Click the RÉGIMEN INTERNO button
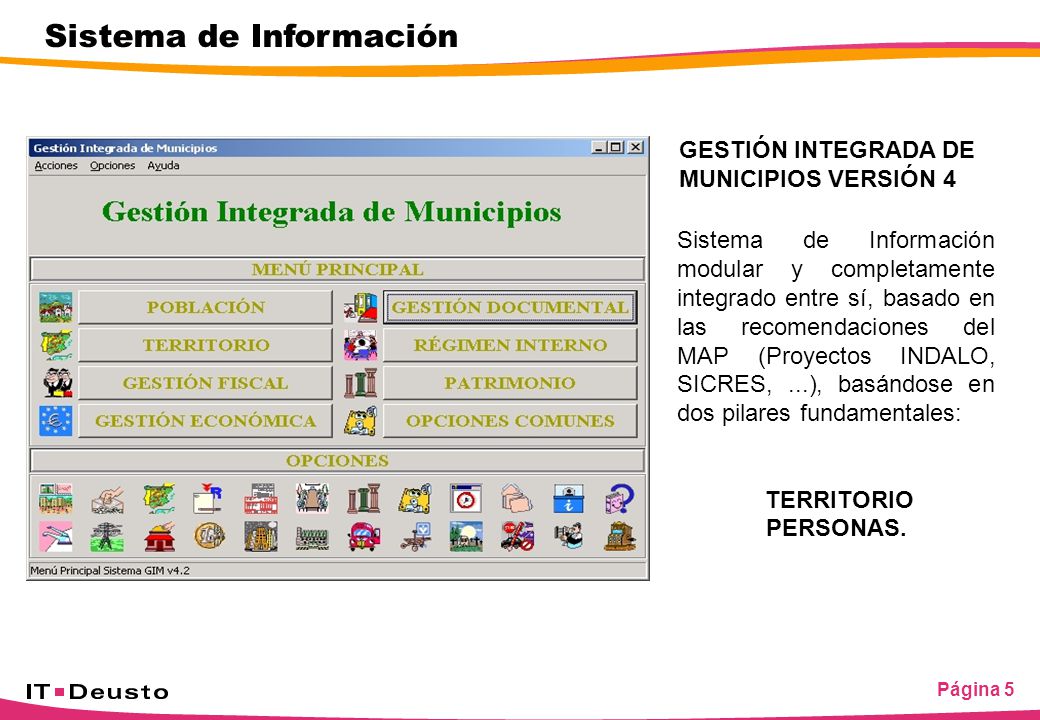This screenshot has width=1040, height=720. coord(510,345)
